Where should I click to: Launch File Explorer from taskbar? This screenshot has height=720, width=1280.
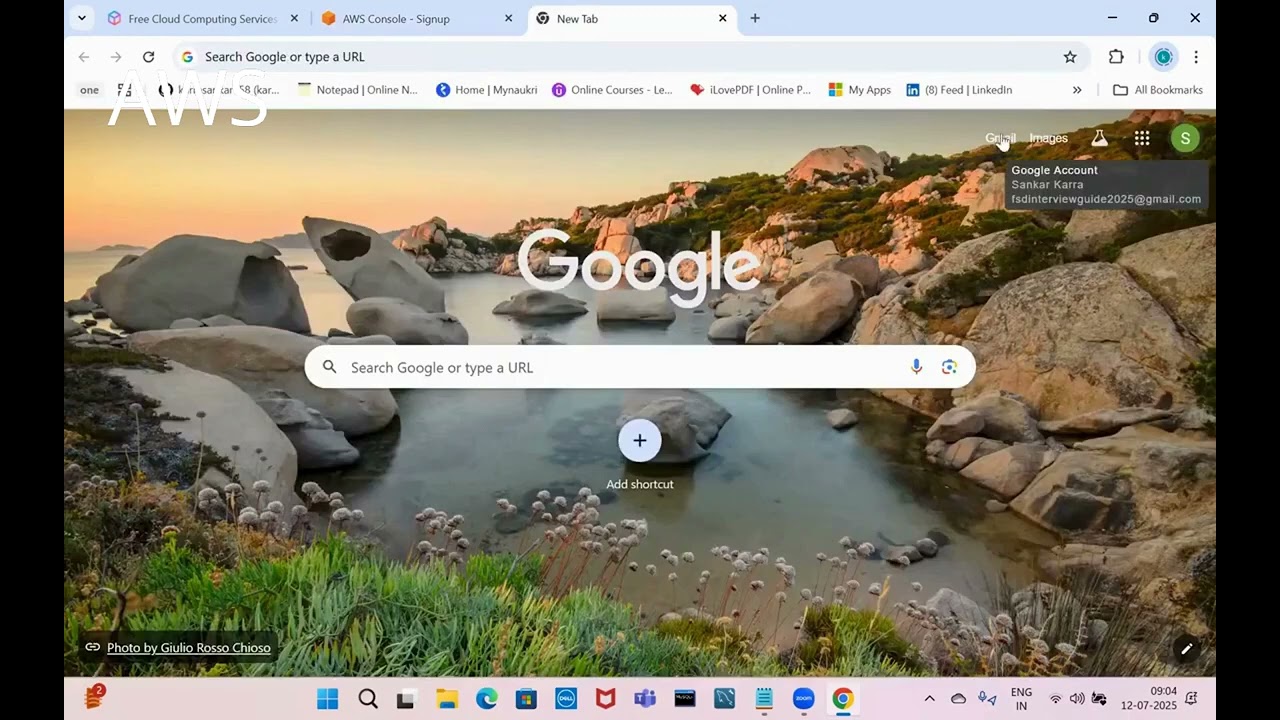coord(446,699)
